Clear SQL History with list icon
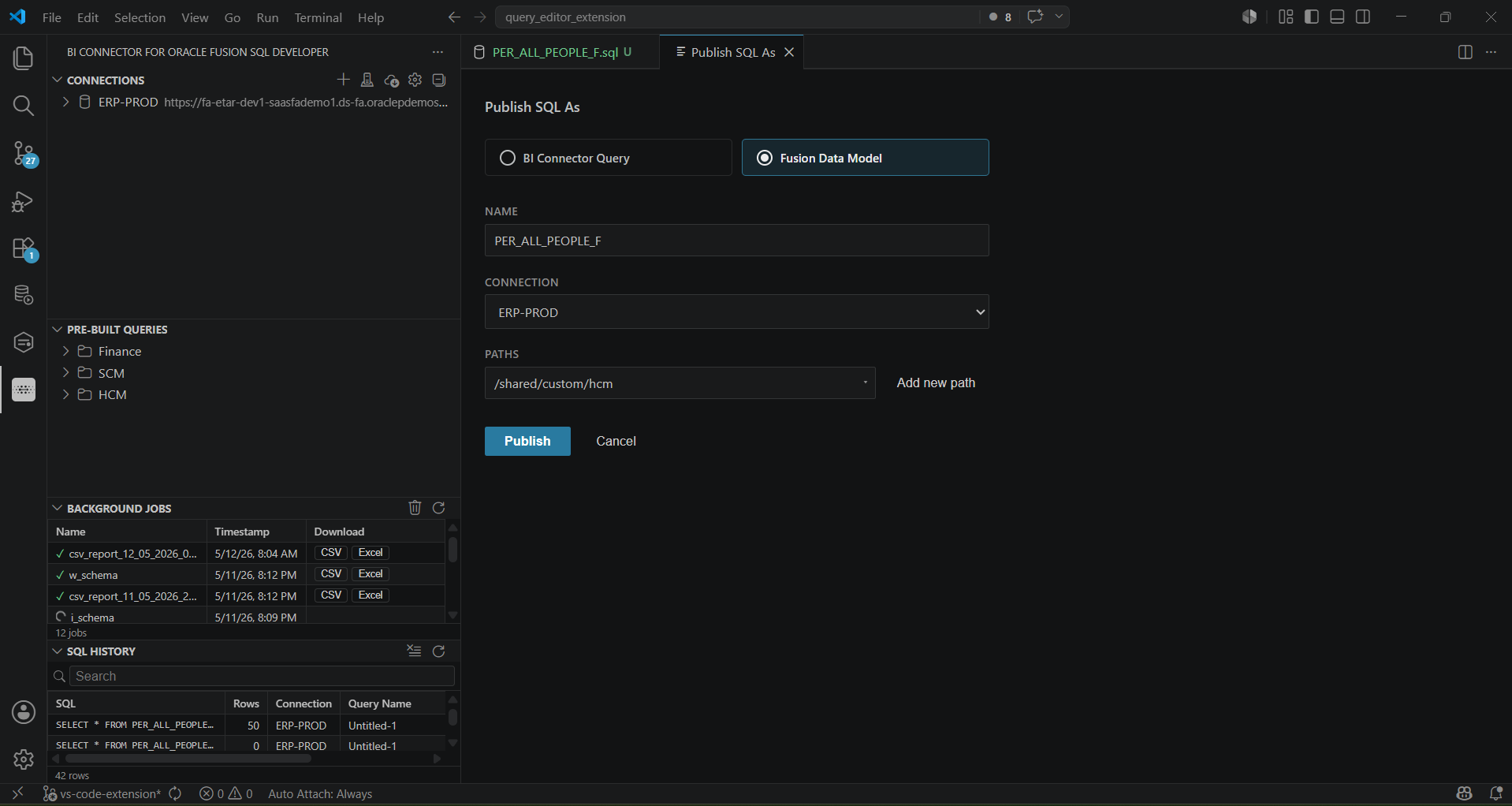Screen dimensions: 1512x806 (415, 651)
